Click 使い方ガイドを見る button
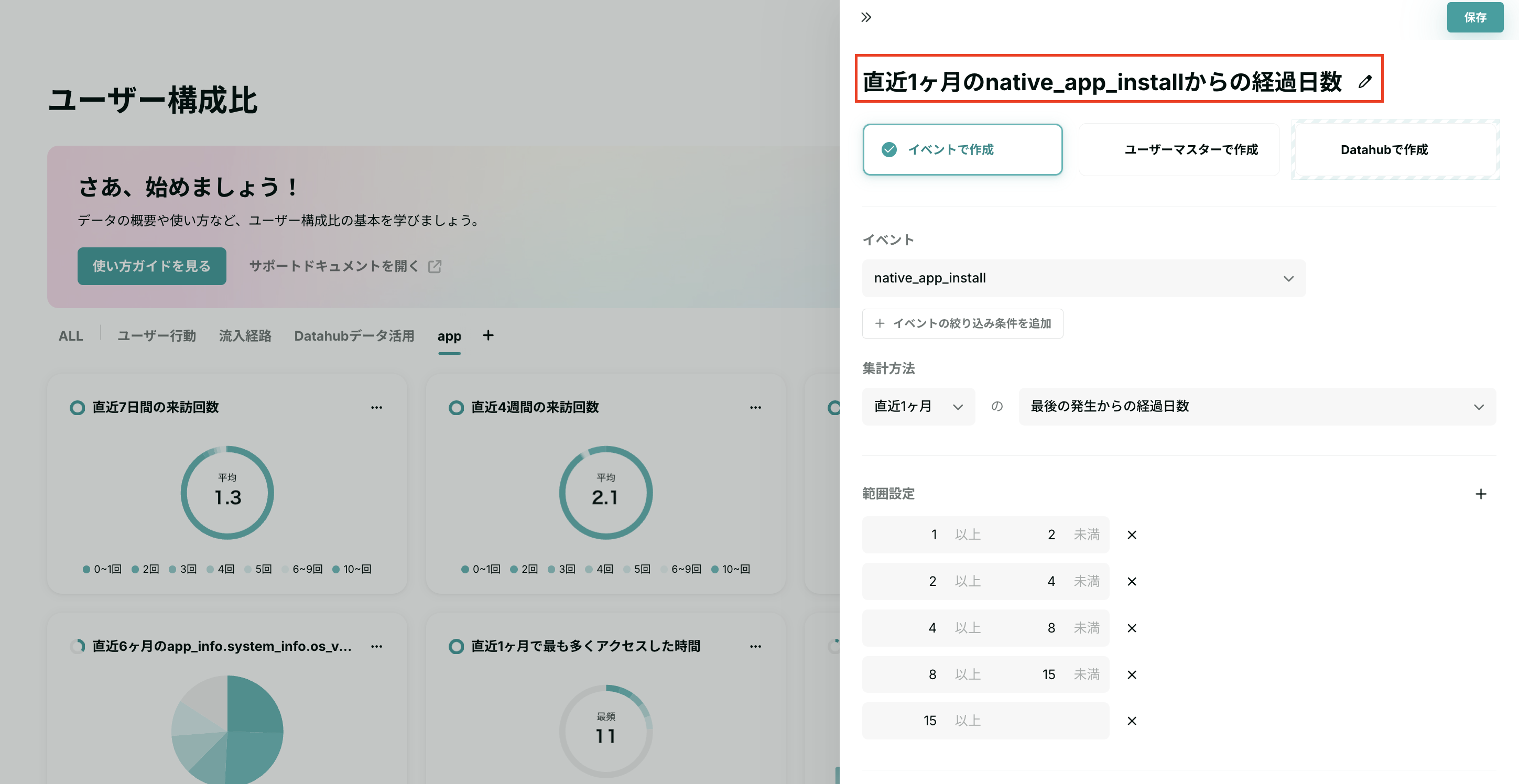The height and width of the screenshot is (784, 1519). tap(151, 266)
